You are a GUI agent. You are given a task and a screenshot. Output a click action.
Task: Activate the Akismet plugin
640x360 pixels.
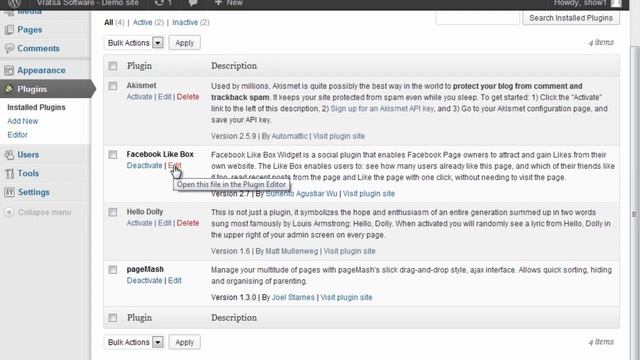(139, 97)
